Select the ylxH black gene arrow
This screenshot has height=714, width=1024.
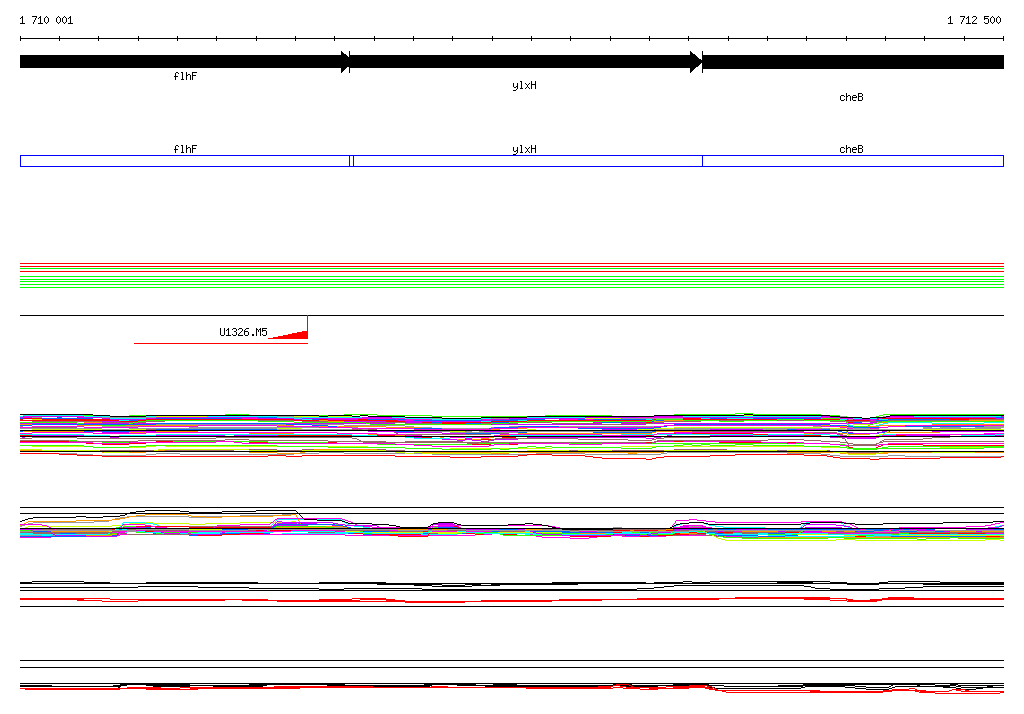[520, 62]
